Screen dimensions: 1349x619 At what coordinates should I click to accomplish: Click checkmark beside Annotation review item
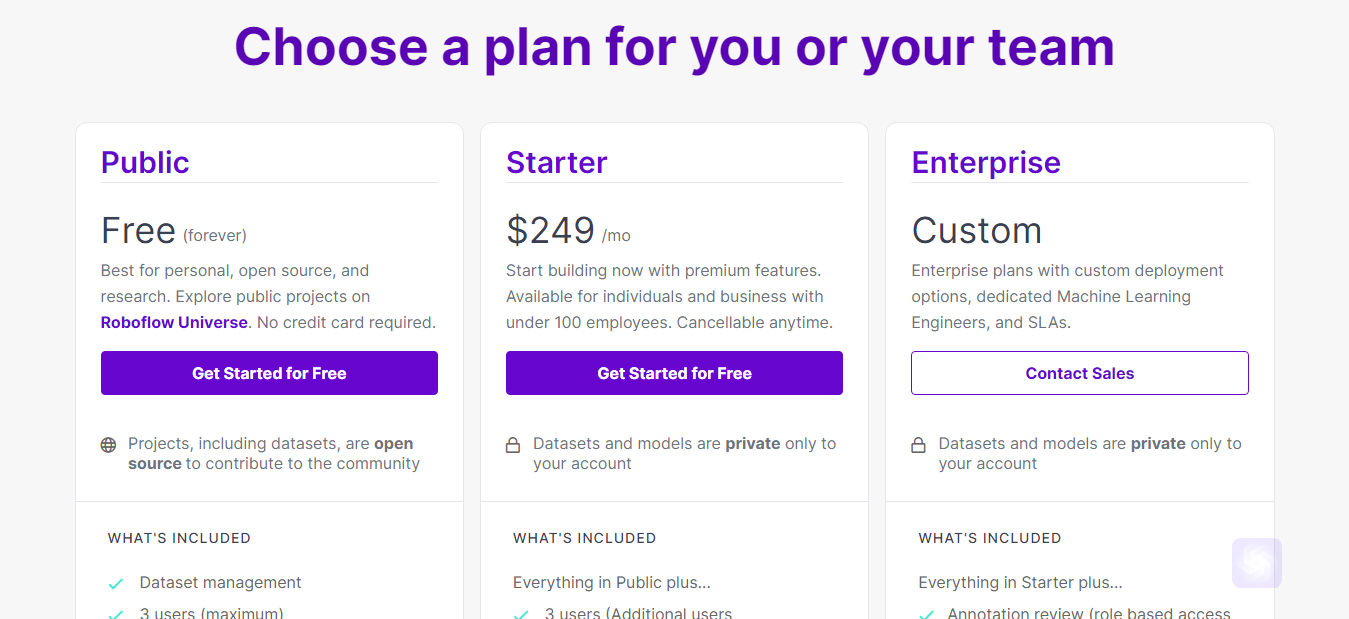[927, 613]
